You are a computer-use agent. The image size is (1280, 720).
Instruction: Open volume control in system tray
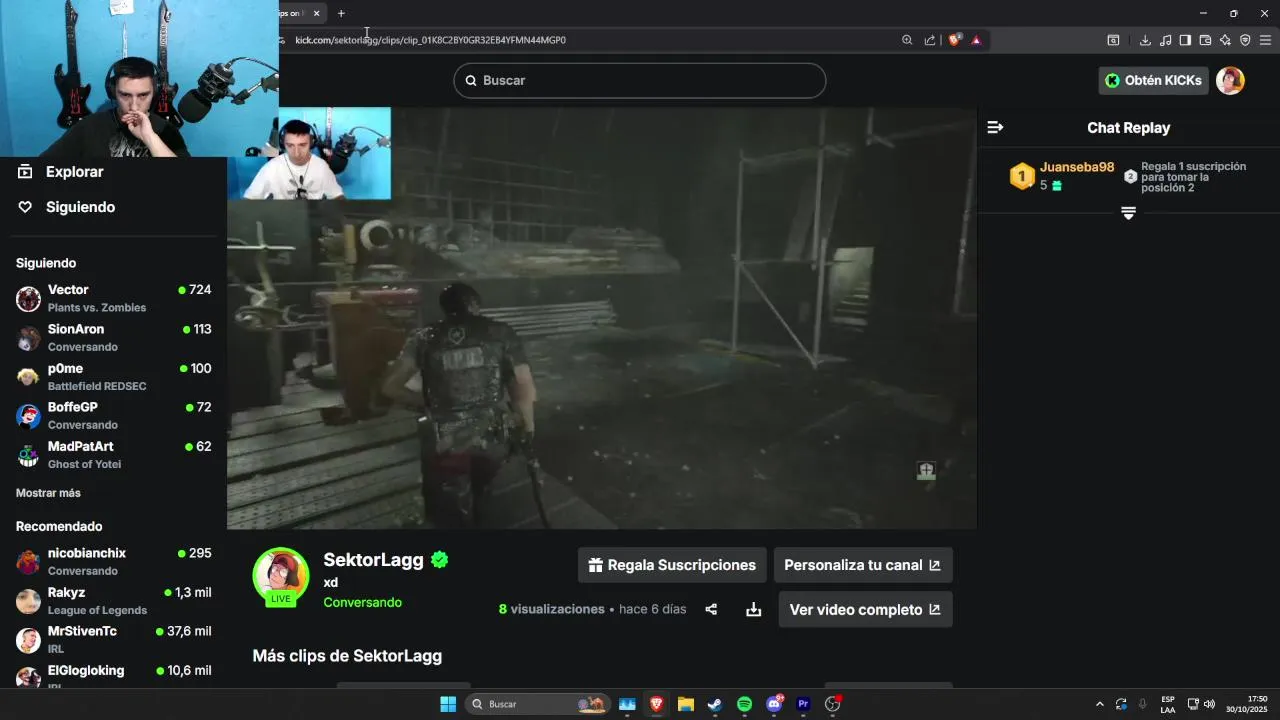pos(1209,704)
